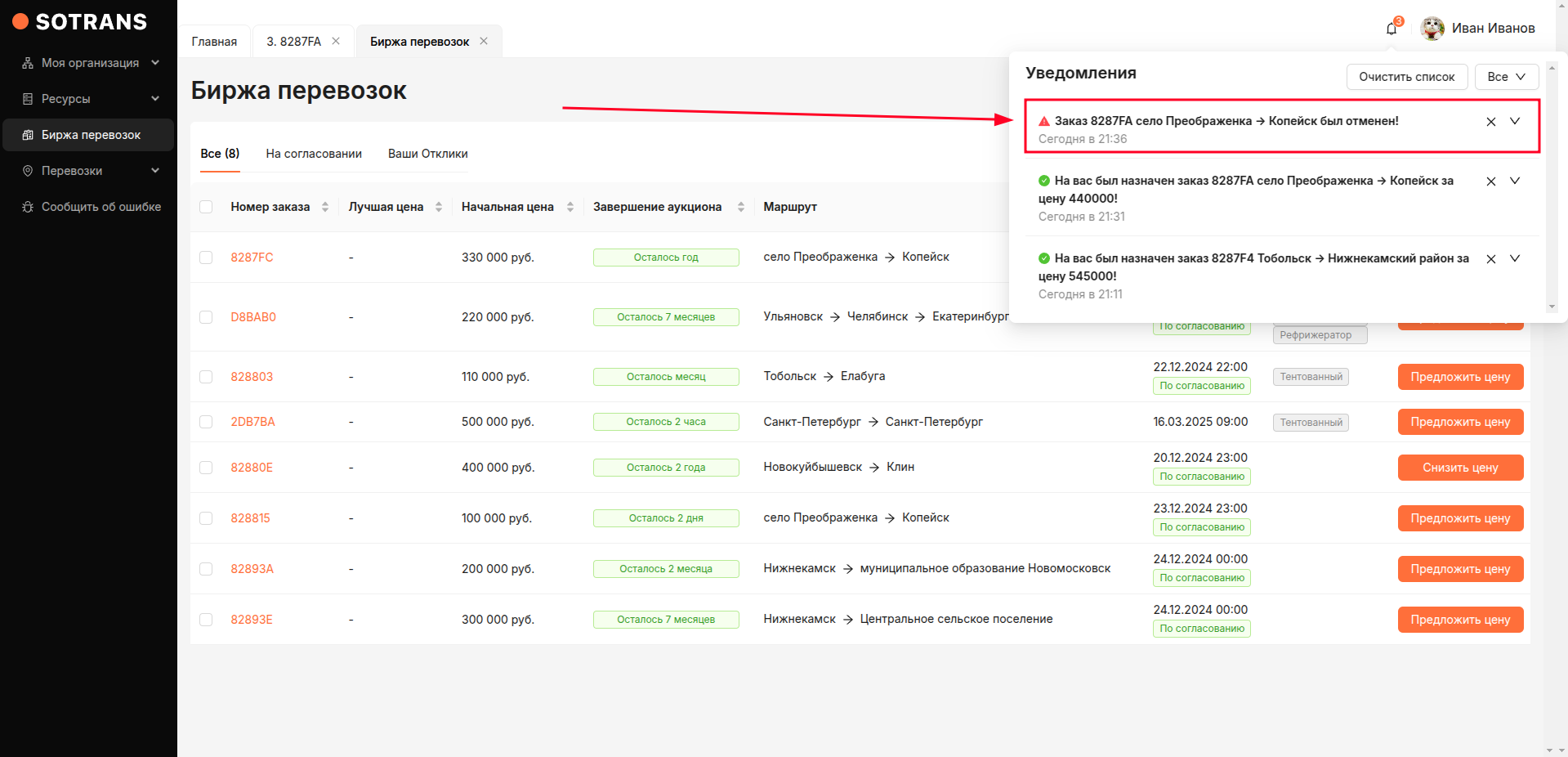The width and height of the screenshot is (1568, 757).
Task: Open the Ваши Отклики tab
Action: [x=427, y=154]
